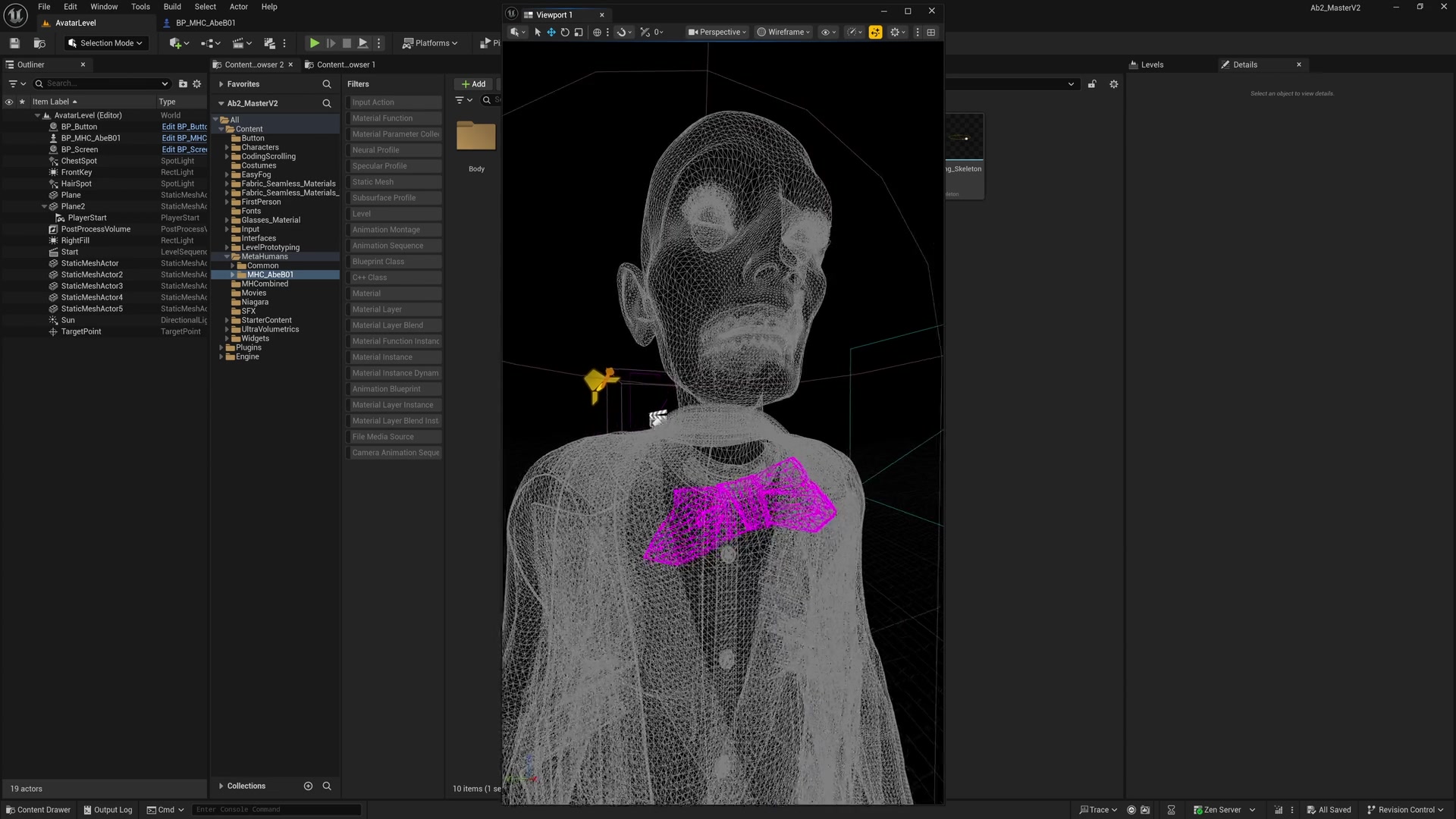Open the Wireframe view mode dropdown

pos(784,33)
